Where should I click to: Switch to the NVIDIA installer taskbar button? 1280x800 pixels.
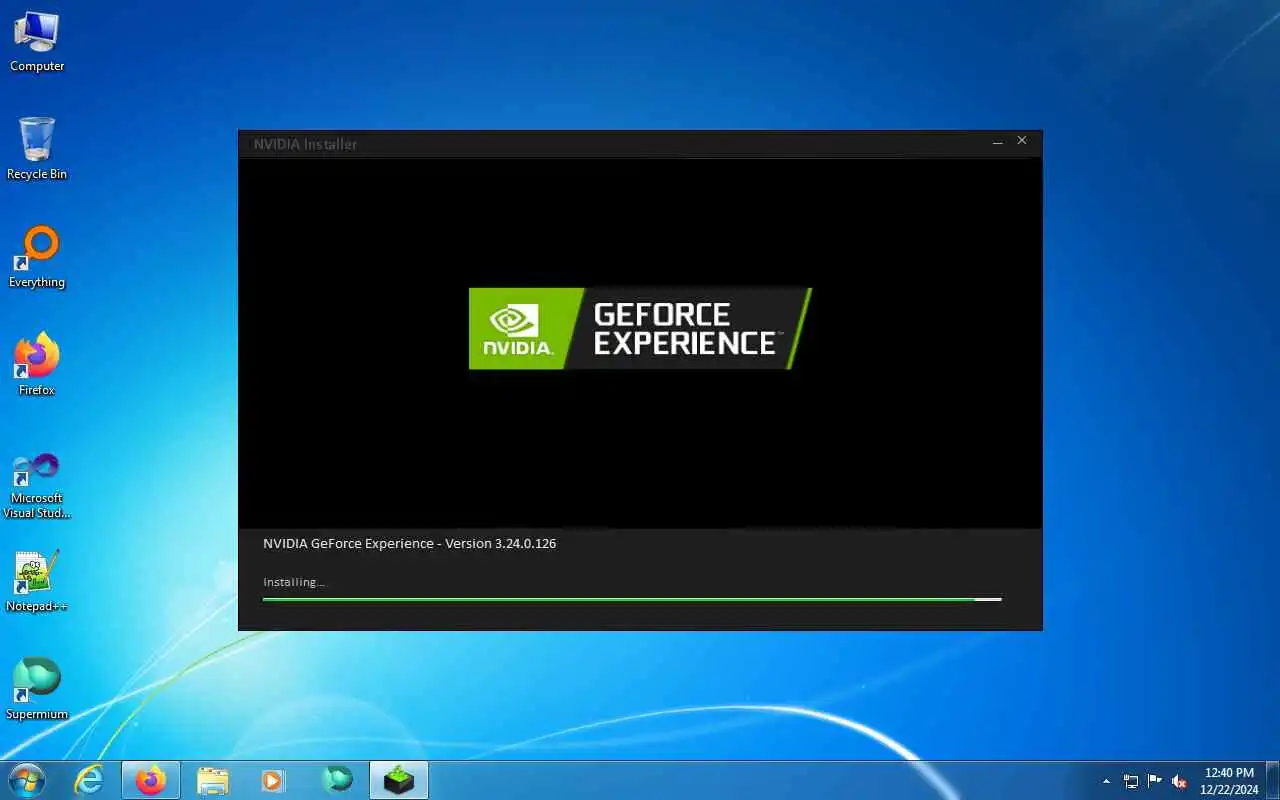399,780
